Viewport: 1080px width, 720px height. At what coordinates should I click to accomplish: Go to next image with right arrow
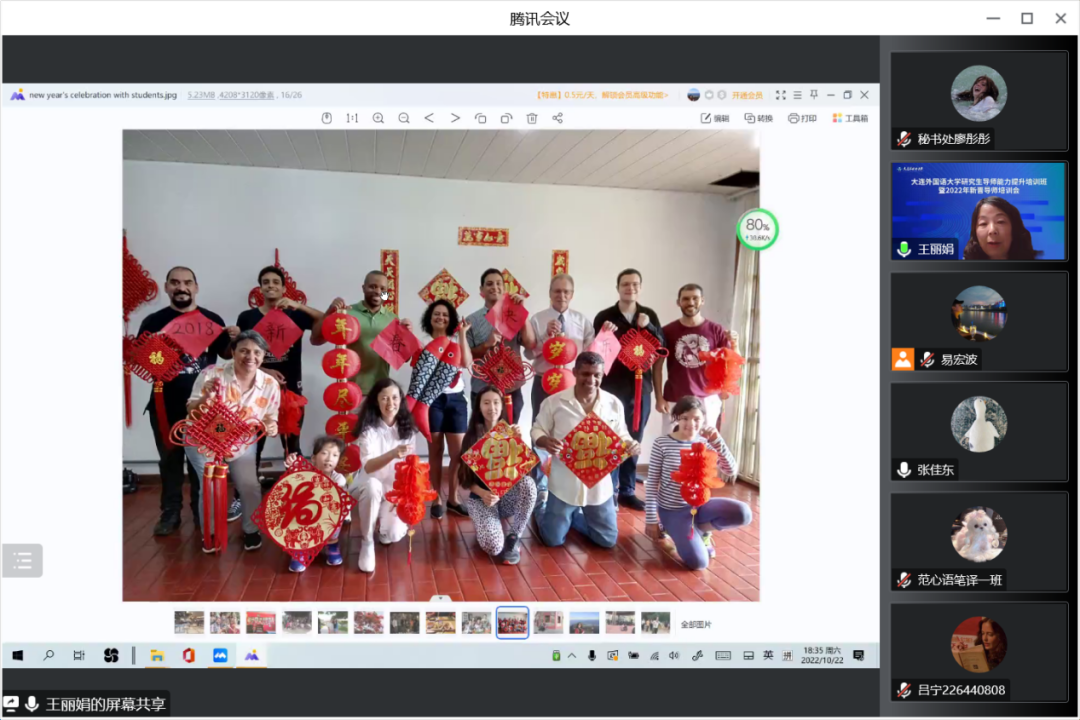(455, 118)
